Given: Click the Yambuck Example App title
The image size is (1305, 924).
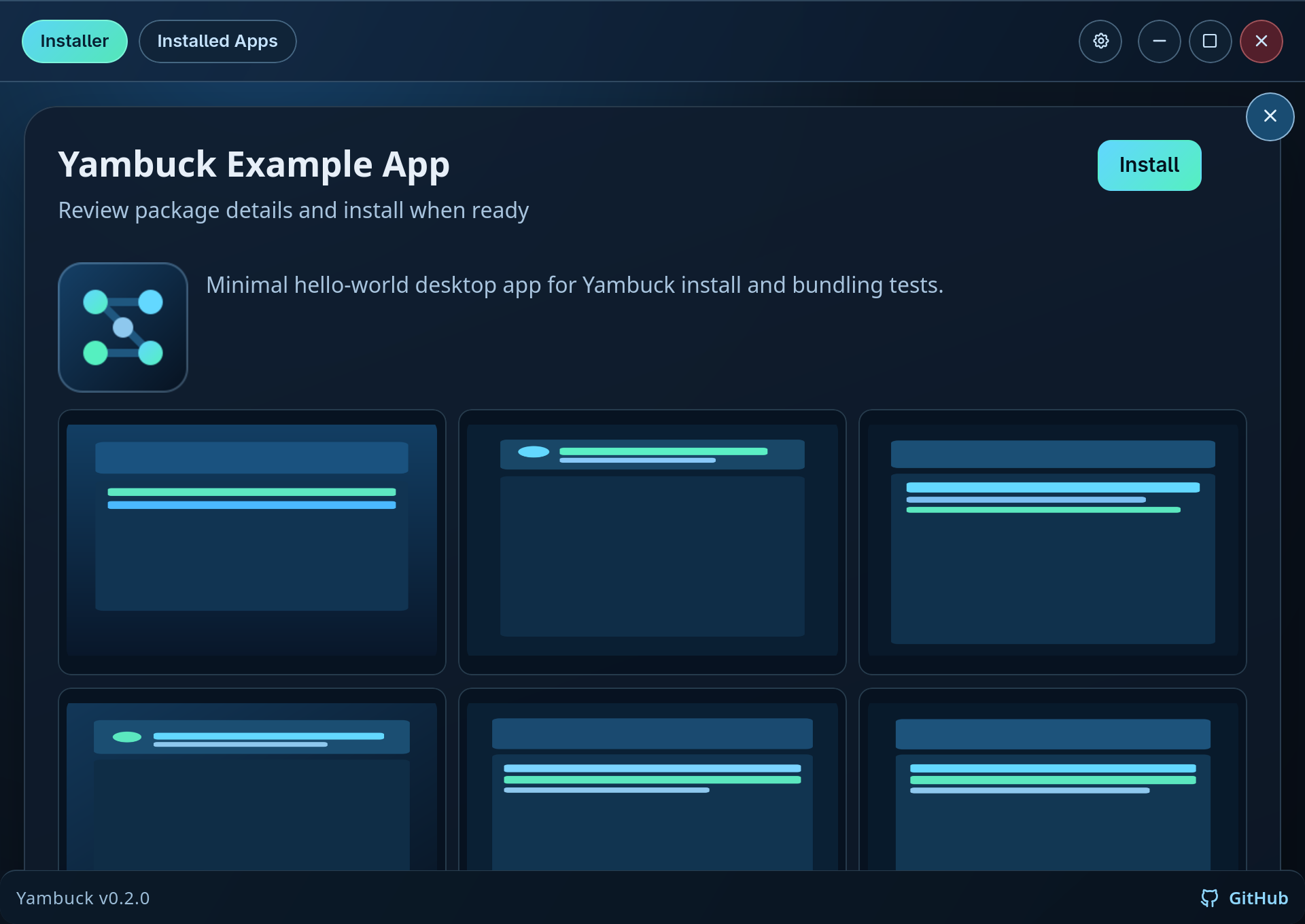Looking at the screenshot, I should 254,165.
